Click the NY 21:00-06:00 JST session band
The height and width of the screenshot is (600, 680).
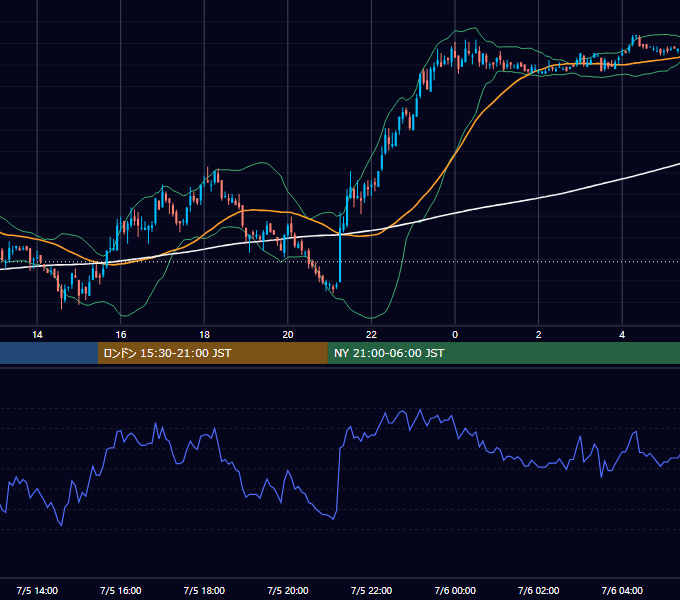coord(503,353)
